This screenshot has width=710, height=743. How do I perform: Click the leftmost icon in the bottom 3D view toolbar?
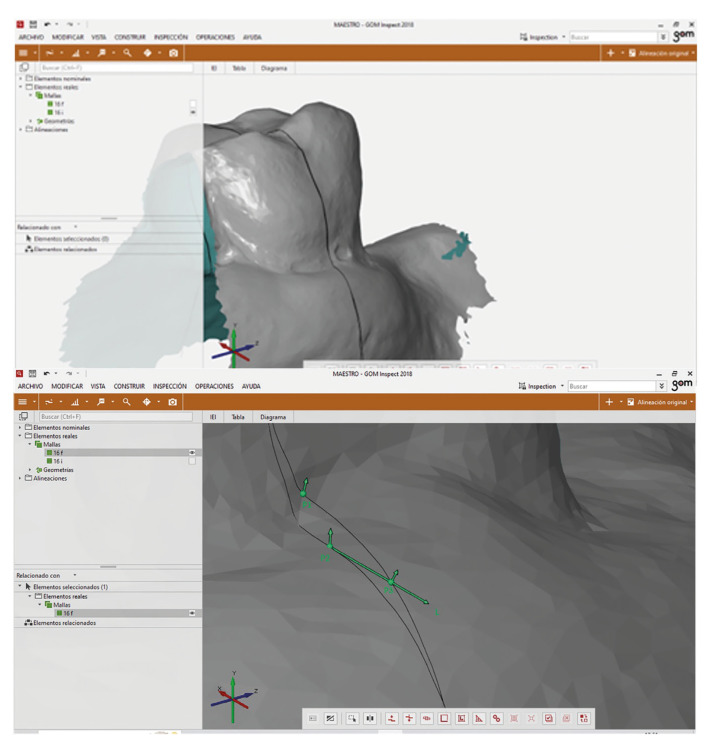(x=313, y=718)
